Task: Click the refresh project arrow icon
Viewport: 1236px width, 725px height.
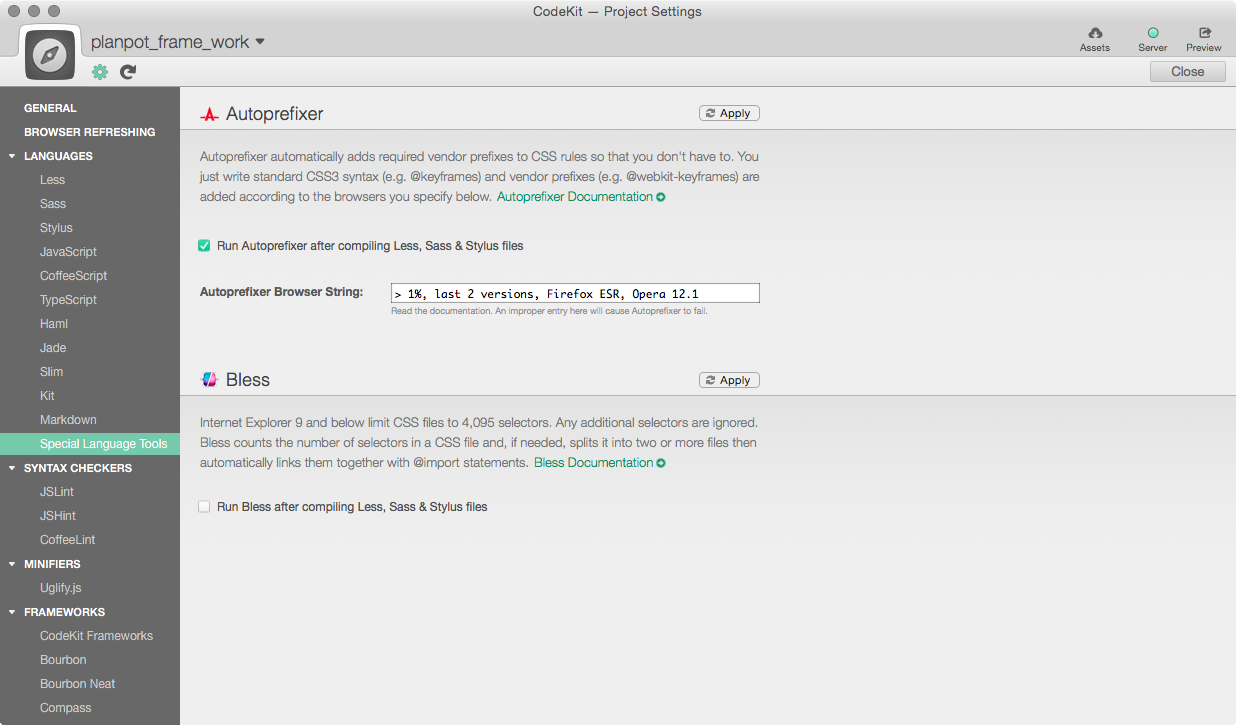Action: pos(128,72)
